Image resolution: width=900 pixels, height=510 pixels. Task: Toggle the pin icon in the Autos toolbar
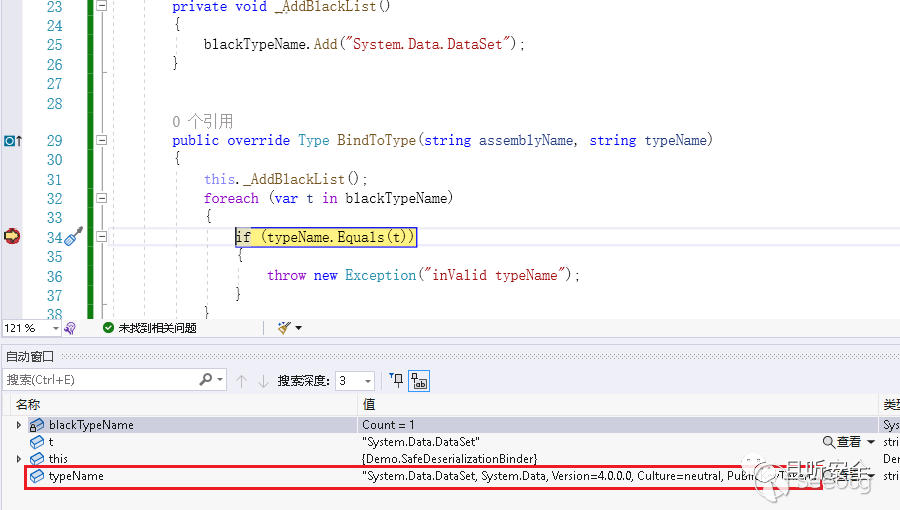pos(397,380)
